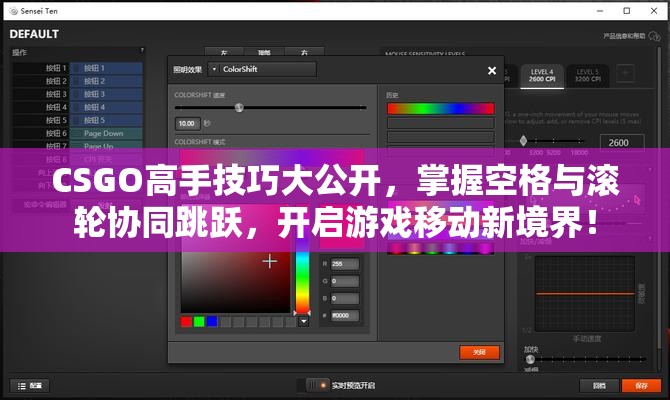Open the ColorShift lighting effect dropdown
Viewport: 670px width, 400px height.
[262, 69]
